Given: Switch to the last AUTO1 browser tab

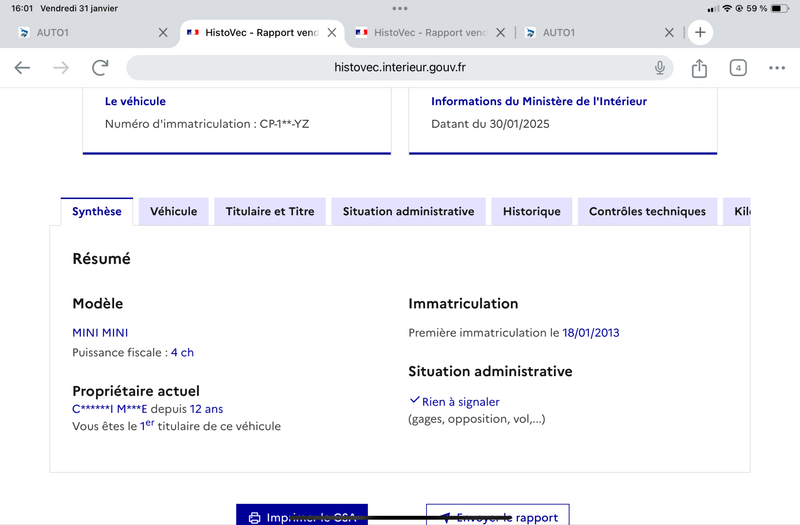Looking at the screenshot, I should click(x=597, y=33).
